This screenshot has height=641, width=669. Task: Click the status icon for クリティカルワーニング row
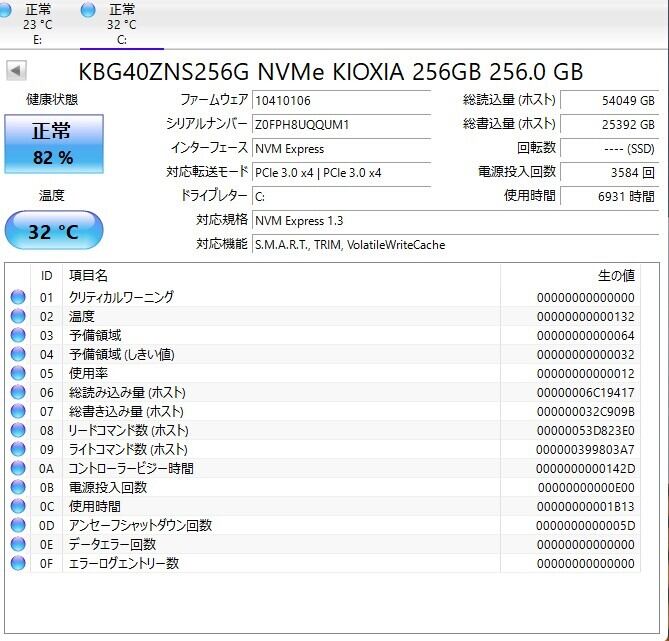tap(17, 297)
